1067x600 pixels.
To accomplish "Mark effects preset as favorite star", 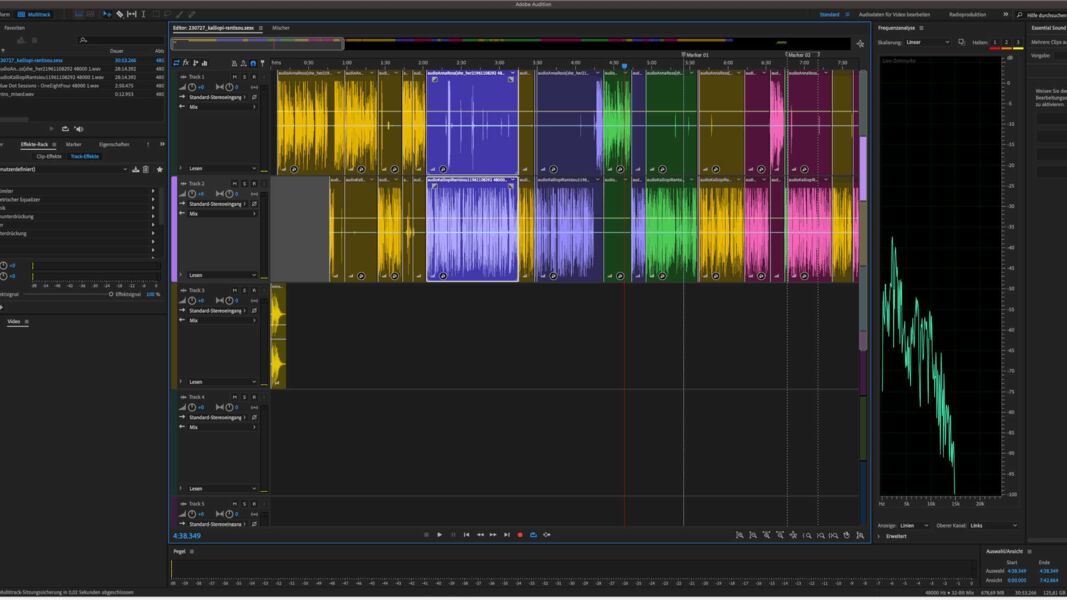I will [x=160, y=169].
